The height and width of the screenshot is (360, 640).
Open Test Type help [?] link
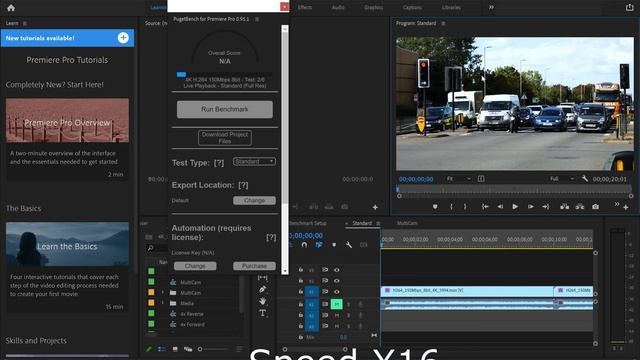219,163
